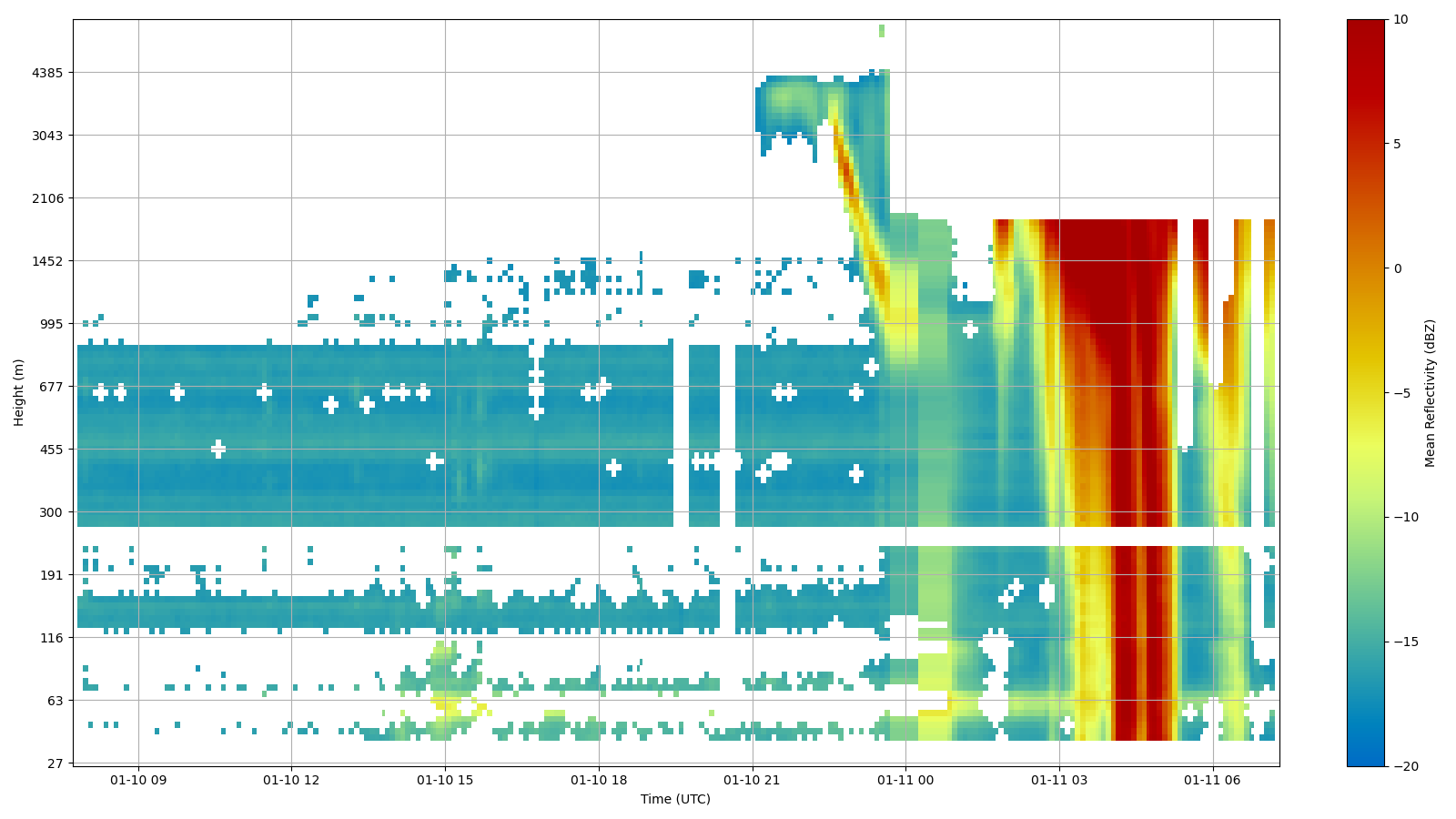Click the Mean Reflectivity (dBZ) colorbar label

[x=1430, y=393]
